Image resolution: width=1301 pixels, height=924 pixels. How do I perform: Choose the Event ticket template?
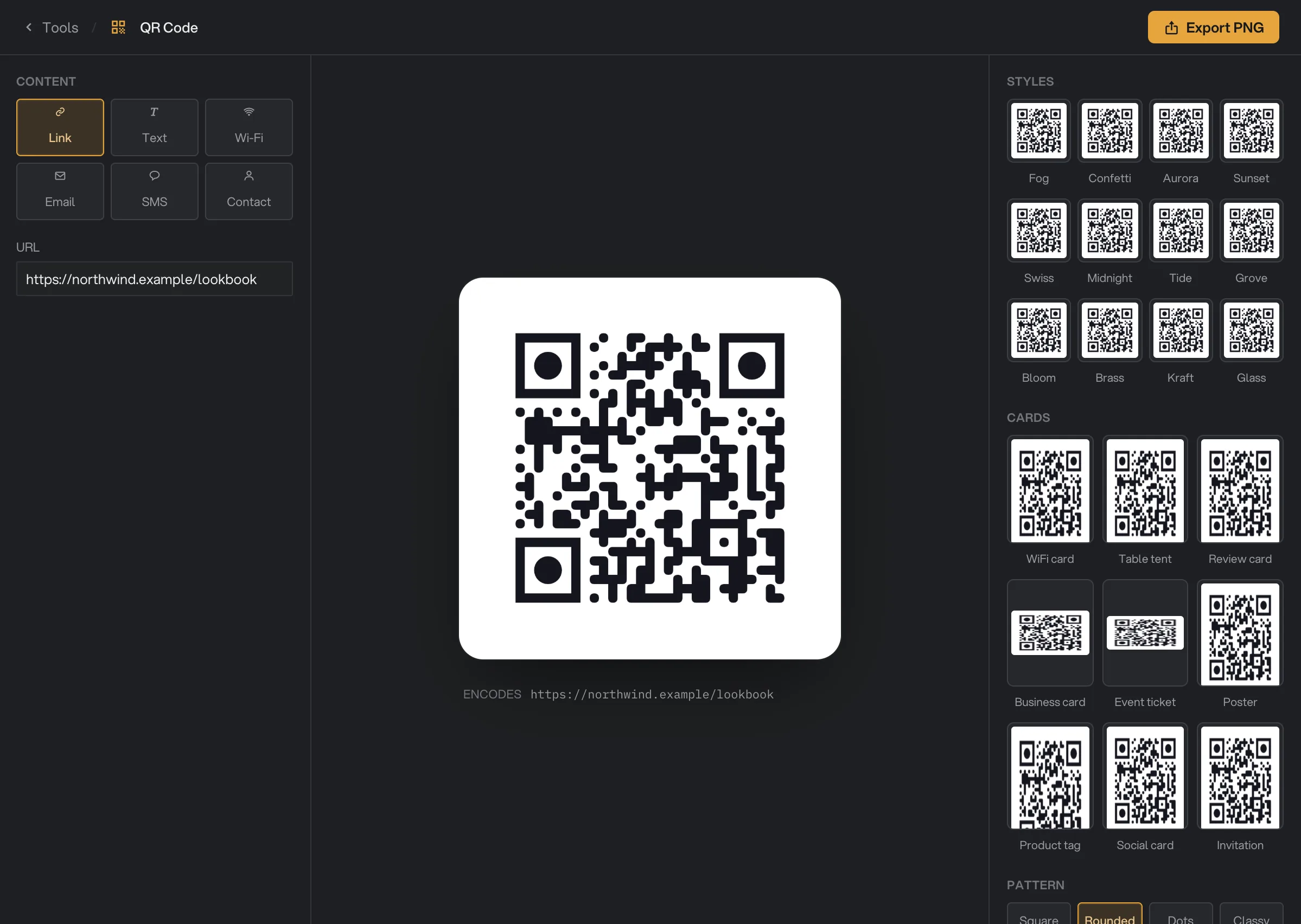[x=1145, y=633]
